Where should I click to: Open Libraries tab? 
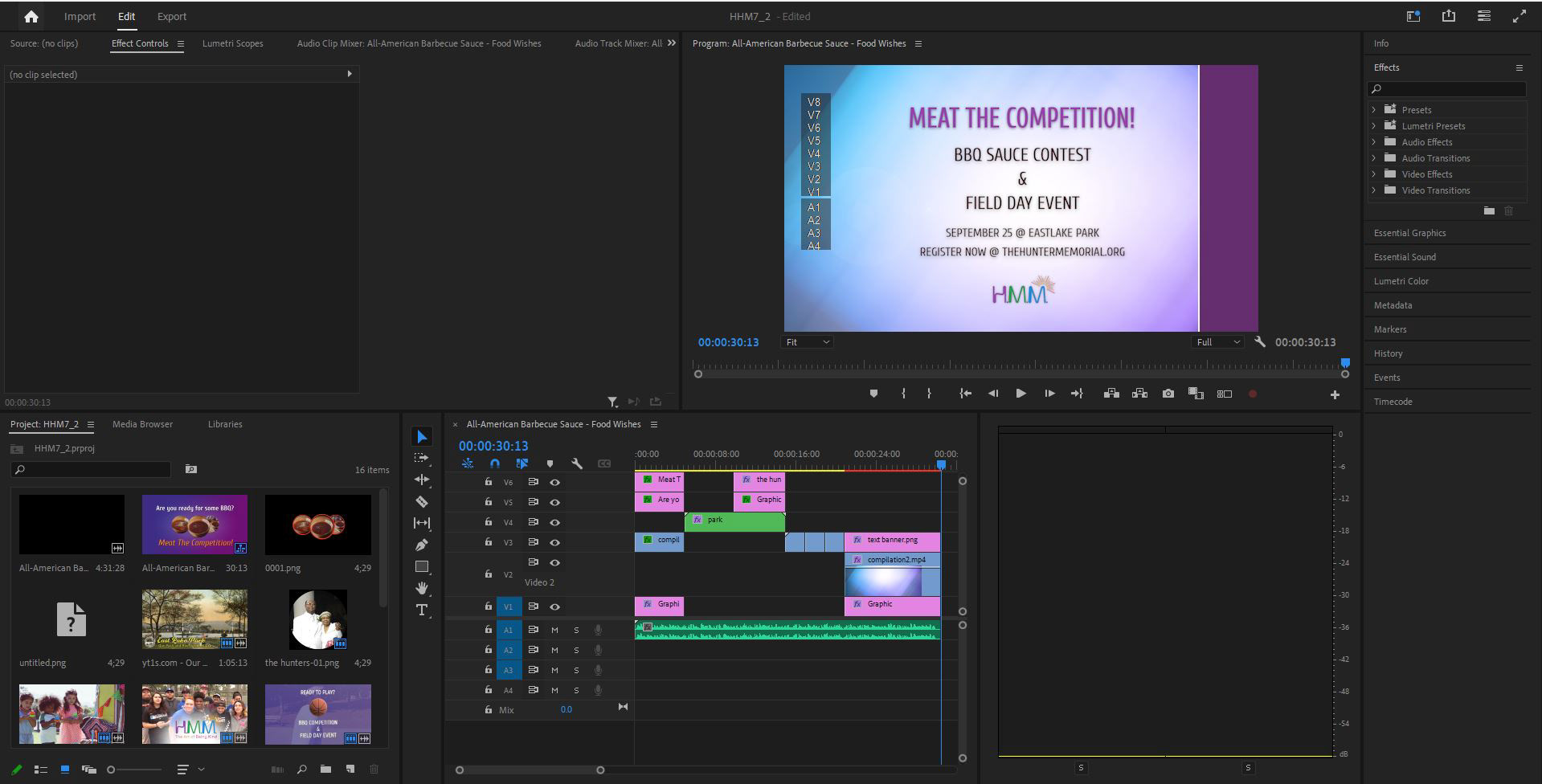pyautogui.click(x=225, y=424)
